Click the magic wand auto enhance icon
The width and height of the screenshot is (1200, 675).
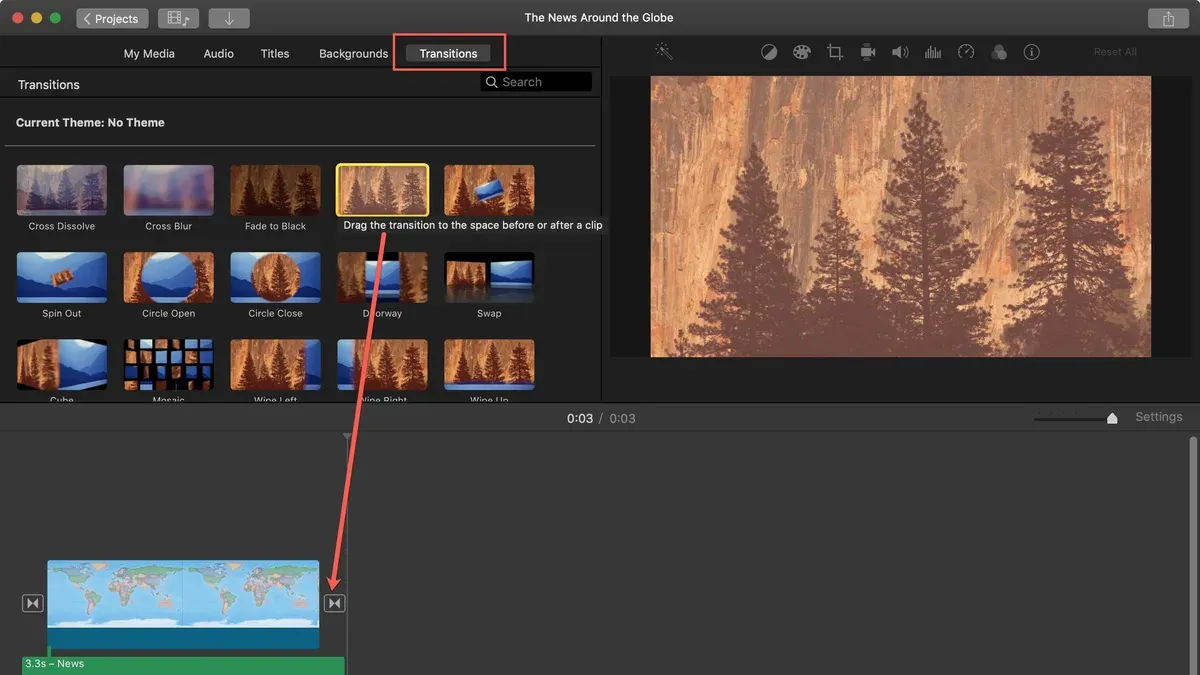click(x=663, y=51)
